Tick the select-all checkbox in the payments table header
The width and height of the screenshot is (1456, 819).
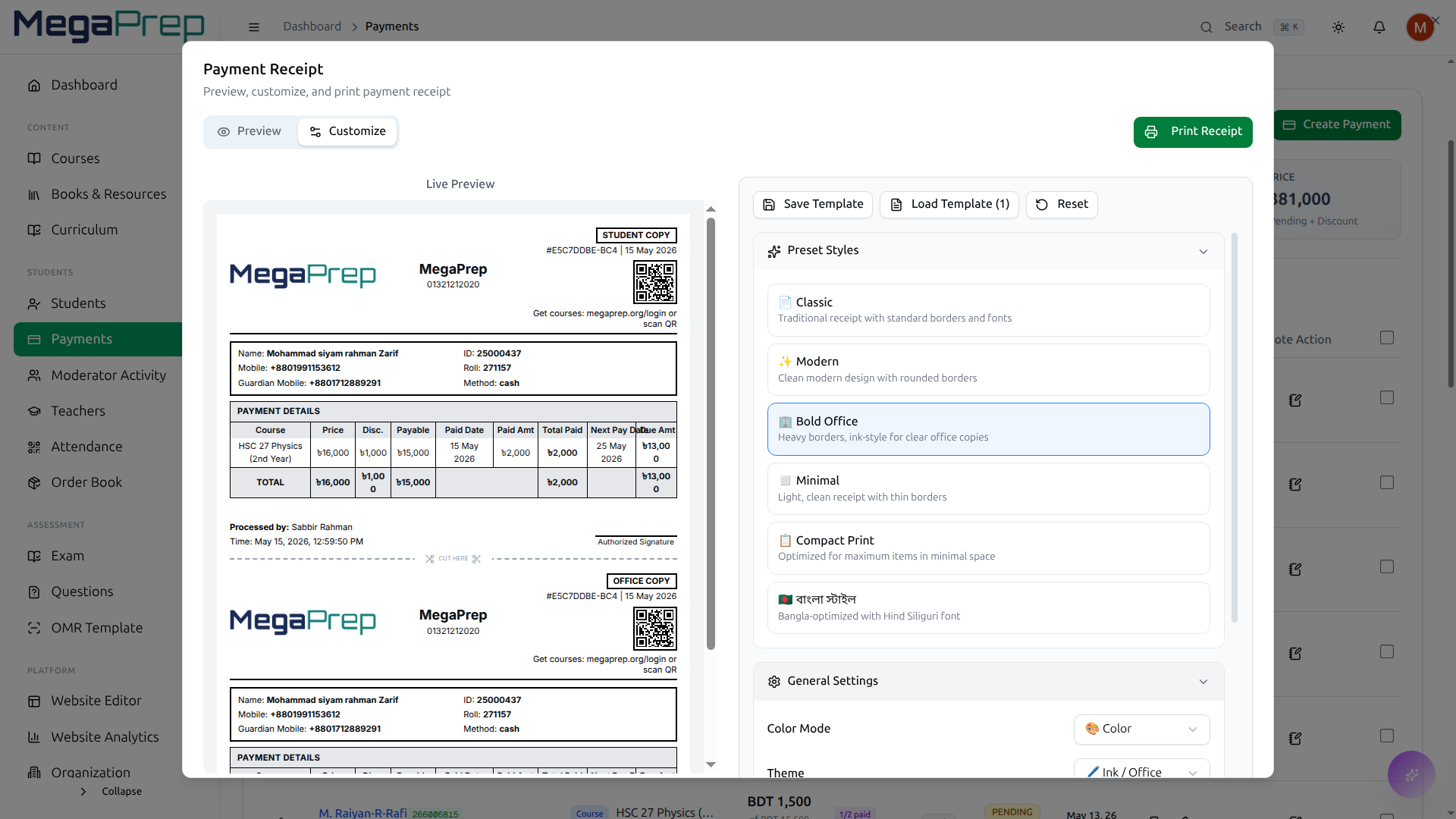coord(1387,337)
